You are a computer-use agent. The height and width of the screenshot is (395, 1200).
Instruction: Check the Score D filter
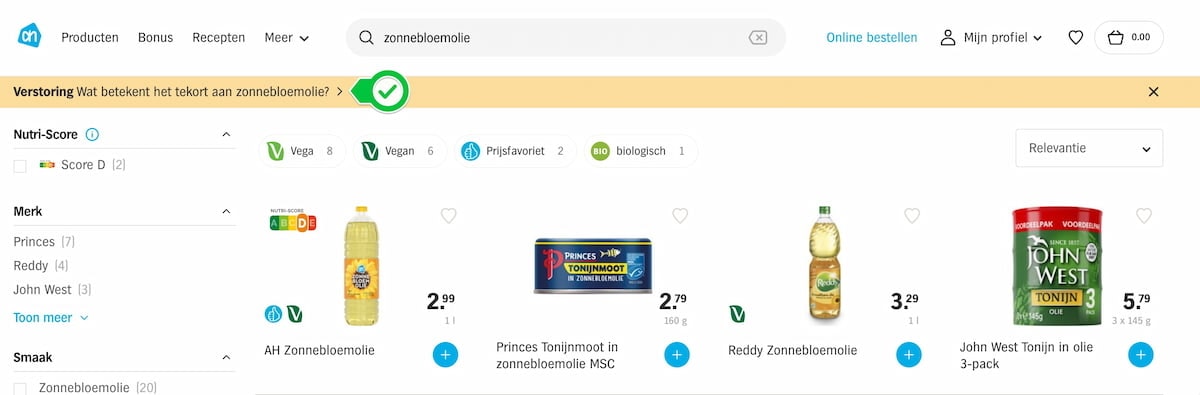(20, 166)
